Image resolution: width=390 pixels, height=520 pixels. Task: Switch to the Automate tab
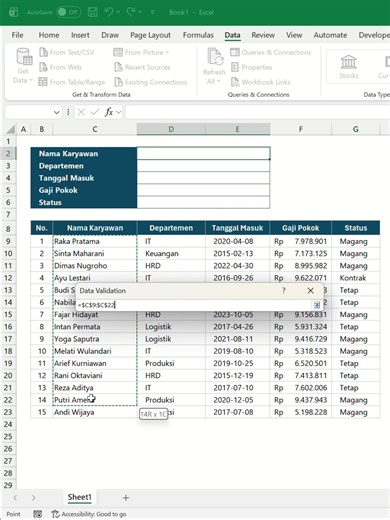coord(330,35)
